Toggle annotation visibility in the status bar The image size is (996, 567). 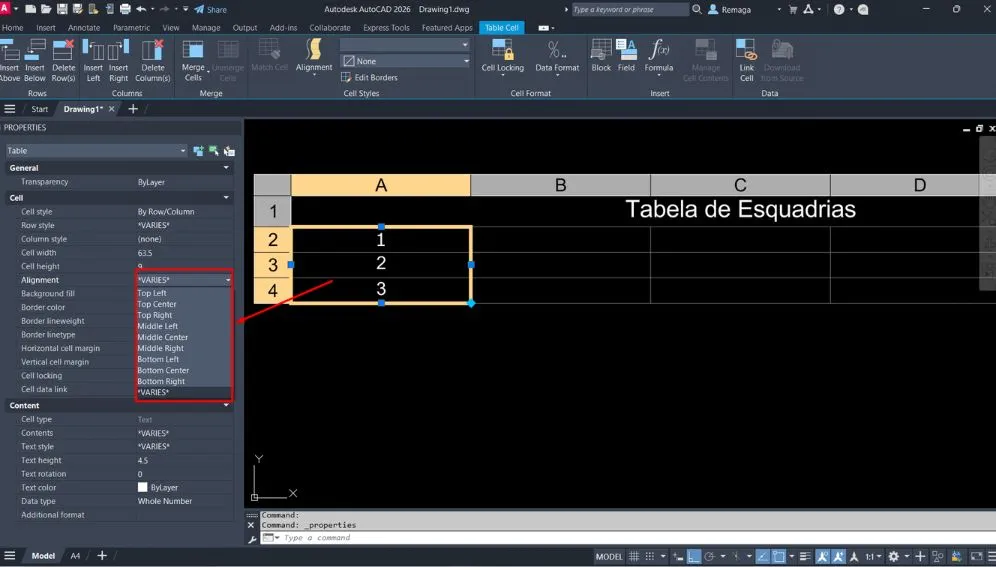(x=822, y=557)
